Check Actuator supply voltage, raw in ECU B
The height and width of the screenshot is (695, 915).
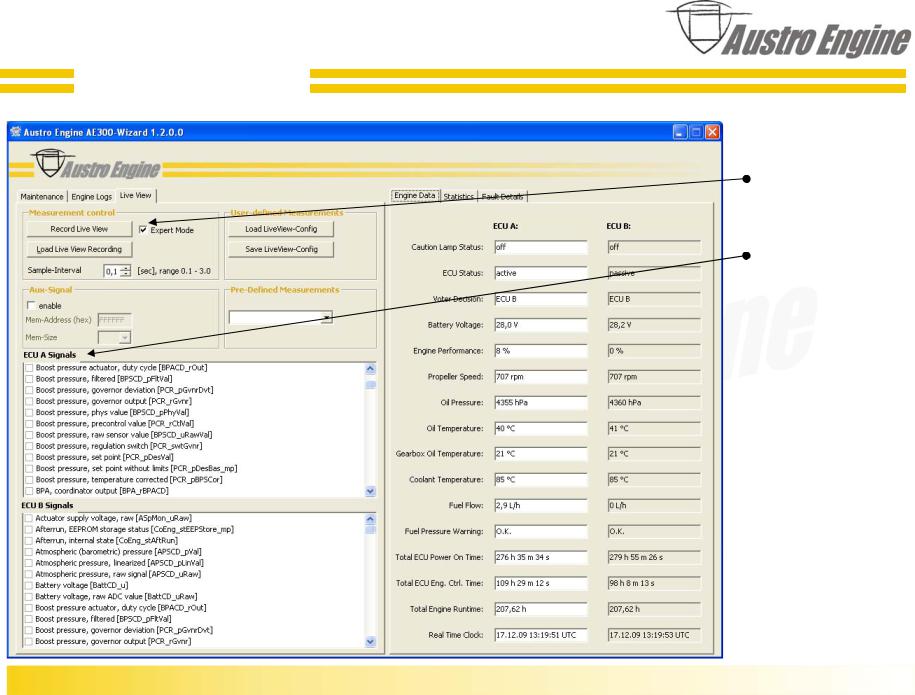[x=29, y=518]
